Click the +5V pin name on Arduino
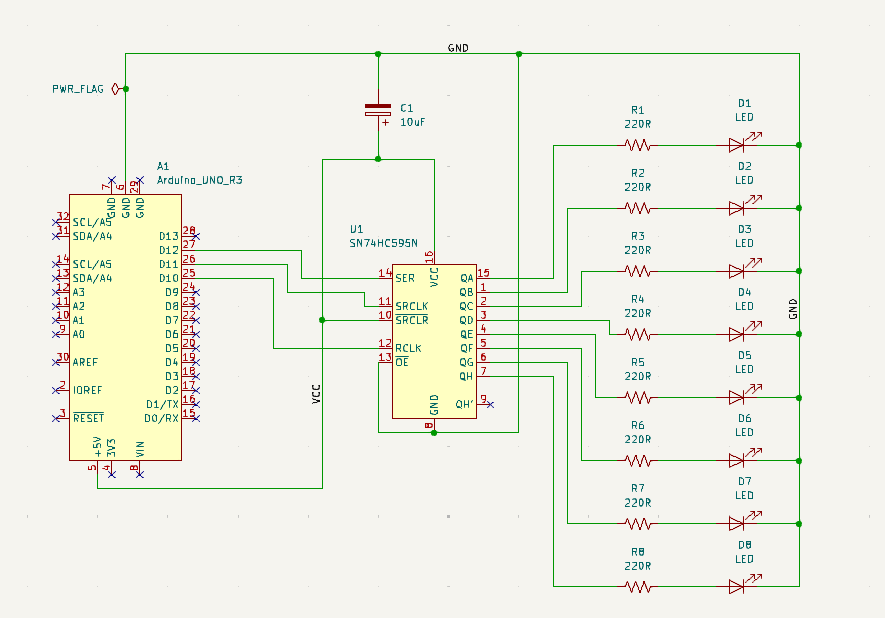The image size is (885, 618). click(98, 447)
